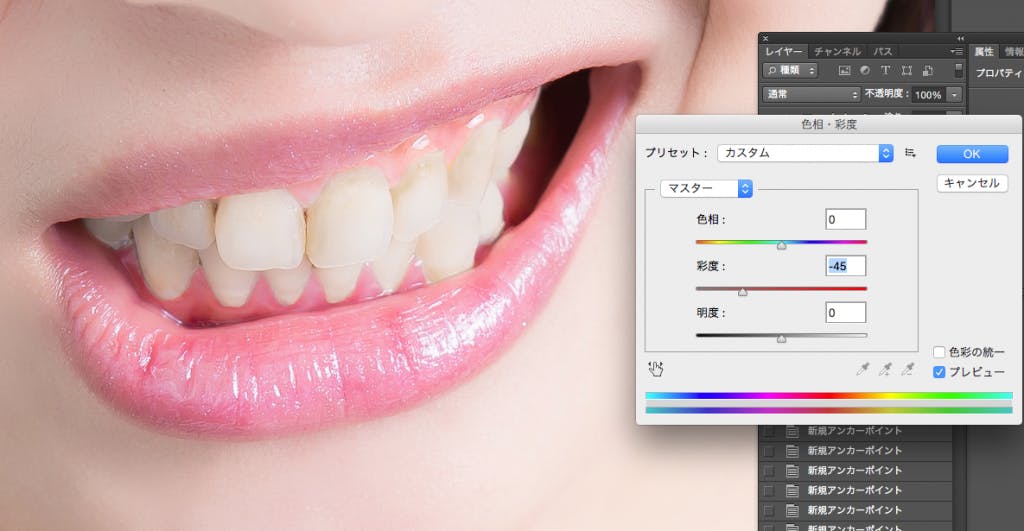Click the upper color spectrum bar
This screenshot has height=531, width=1024.
pyautogui.click(x=829, y=396)
